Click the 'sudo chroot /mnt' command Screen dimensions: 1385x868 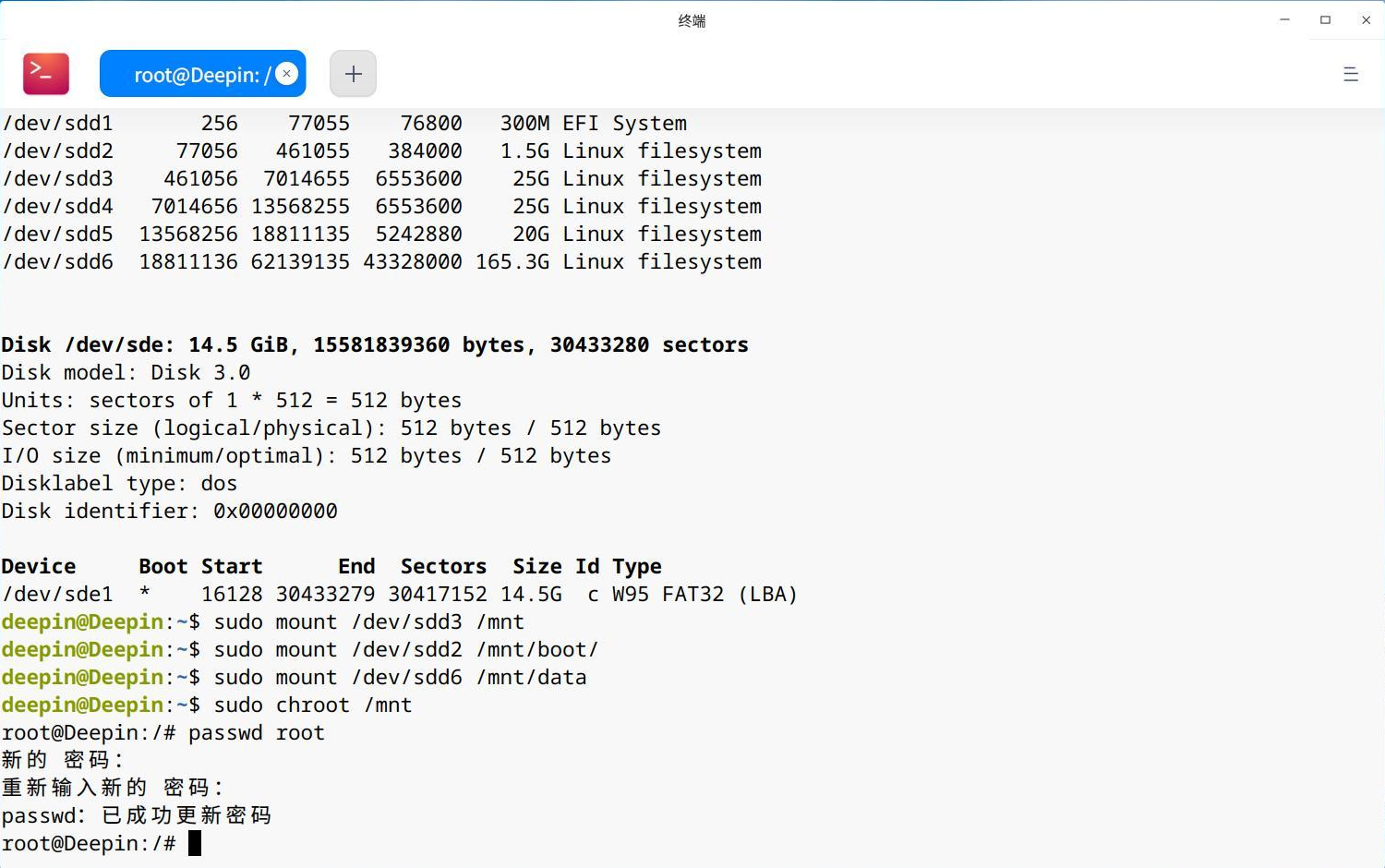313,705
